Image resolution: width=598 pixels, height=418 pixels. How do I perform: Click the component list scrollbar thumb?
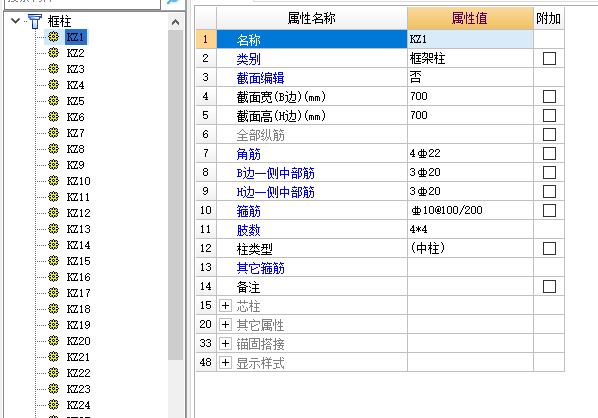(175, 195)
